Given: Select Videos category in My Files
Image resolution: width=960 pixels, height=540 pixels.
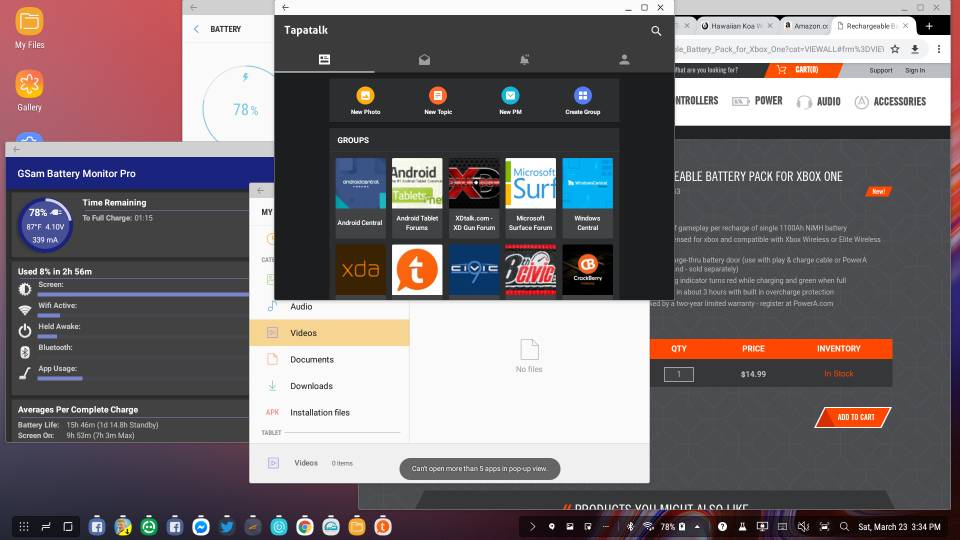Looking at the screenshot, I should (x=329, y=332).
